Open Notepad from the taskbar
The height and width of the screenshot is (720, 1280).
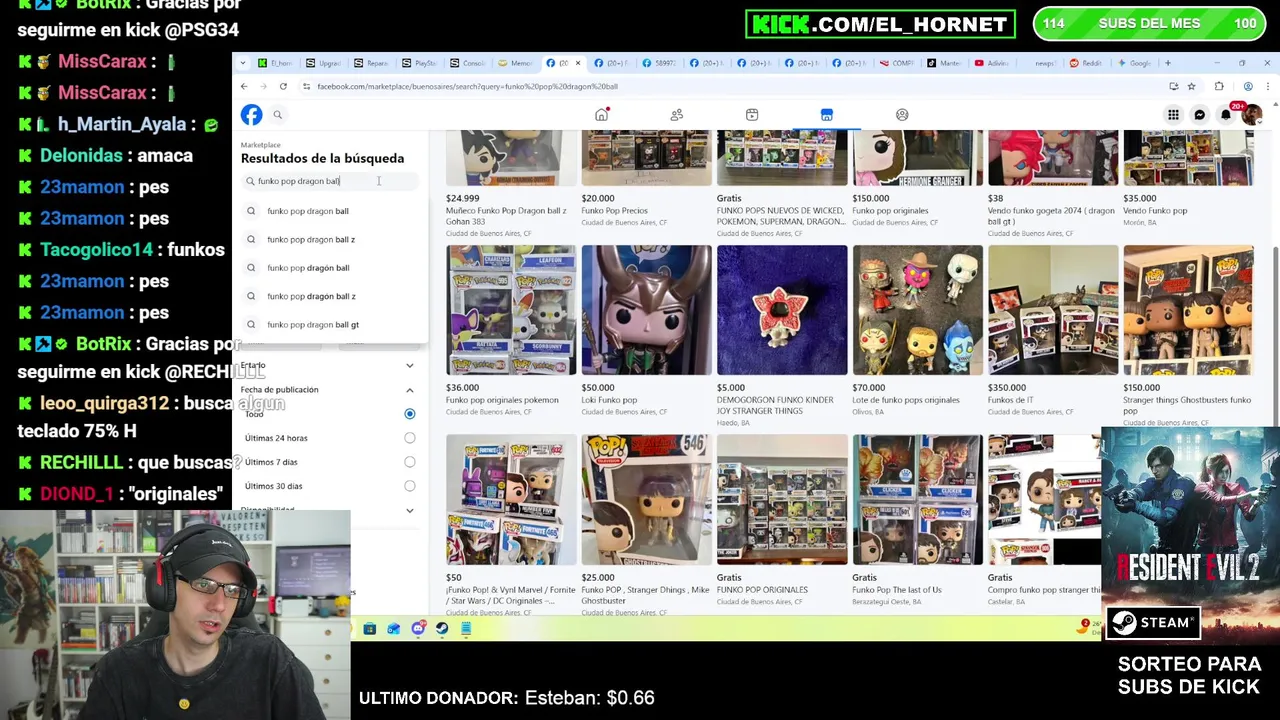(x=466, y=629)
